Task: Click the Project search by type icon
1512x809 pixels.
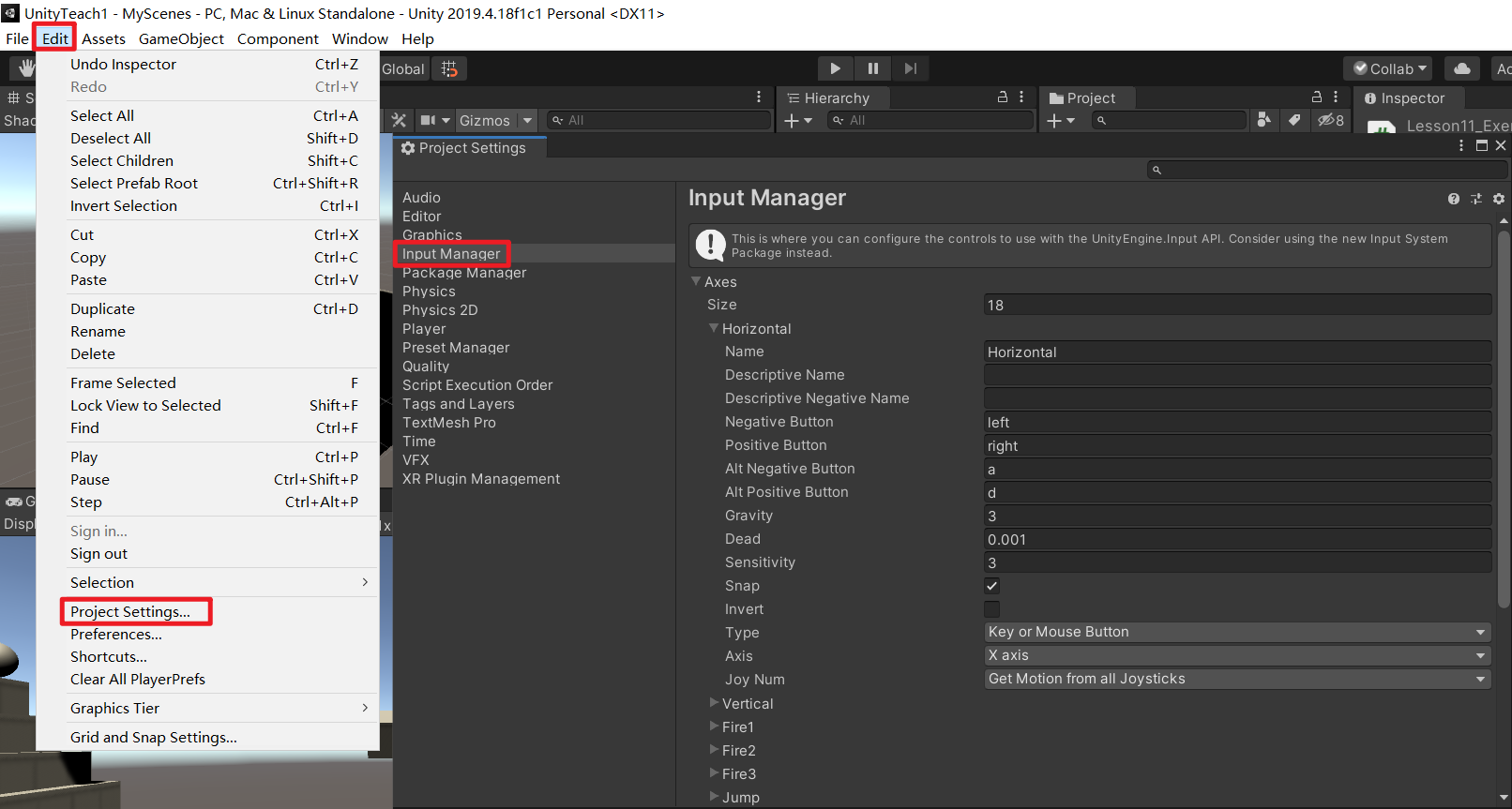Action: coord(1264,119)
